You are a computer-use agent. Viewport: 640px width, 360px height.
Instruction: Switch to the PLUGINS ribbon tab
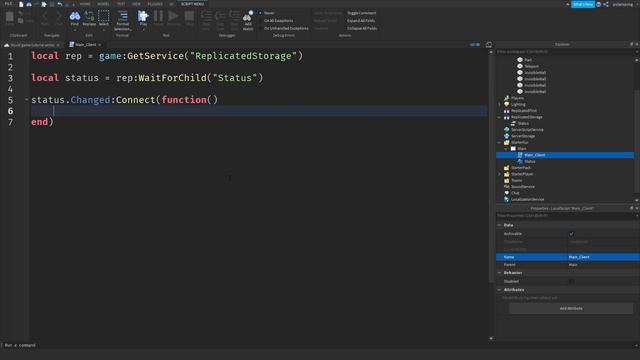coord(155,4)
